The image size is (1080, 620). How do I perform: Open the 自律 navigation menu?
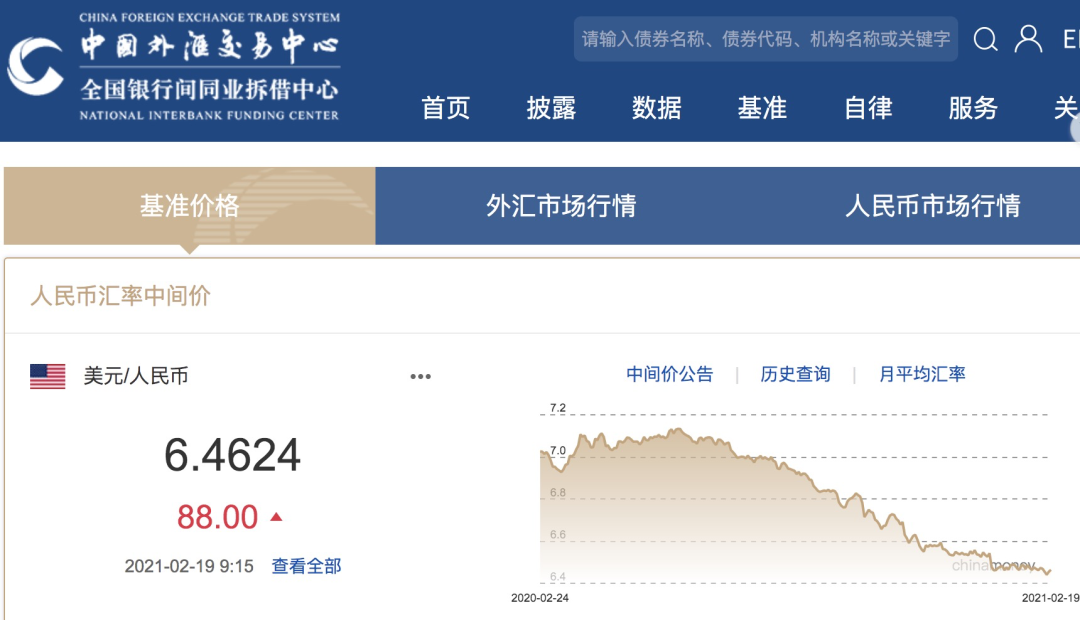click(868, 108)
